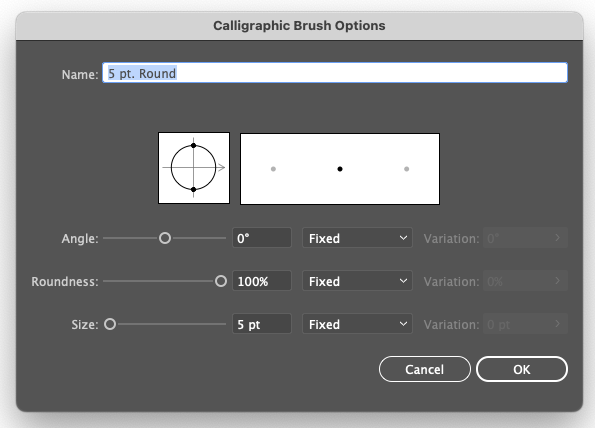The height and width of the screenshot is (428, 595).
Task: Click the Angle value field showing 0°
Action: (262, 238)
